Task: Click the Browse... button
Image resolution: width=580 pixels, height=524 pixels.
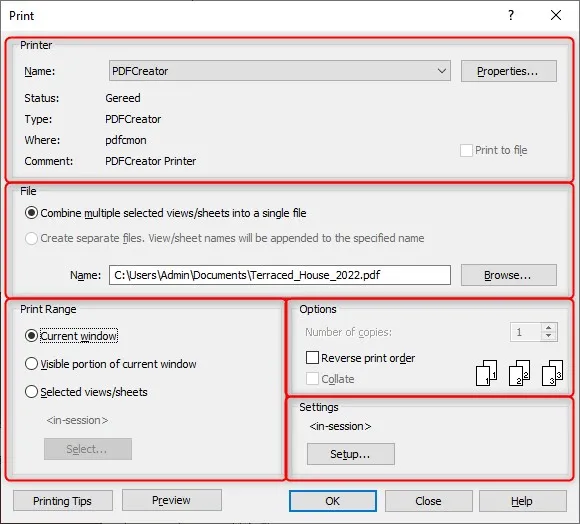Action: pyautogui.click(x=509, y=275)
